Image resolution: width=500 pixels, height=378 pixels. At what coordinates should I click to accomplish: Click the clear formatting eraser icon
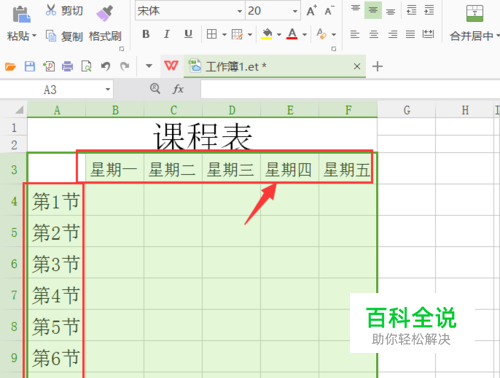(322, 34)
